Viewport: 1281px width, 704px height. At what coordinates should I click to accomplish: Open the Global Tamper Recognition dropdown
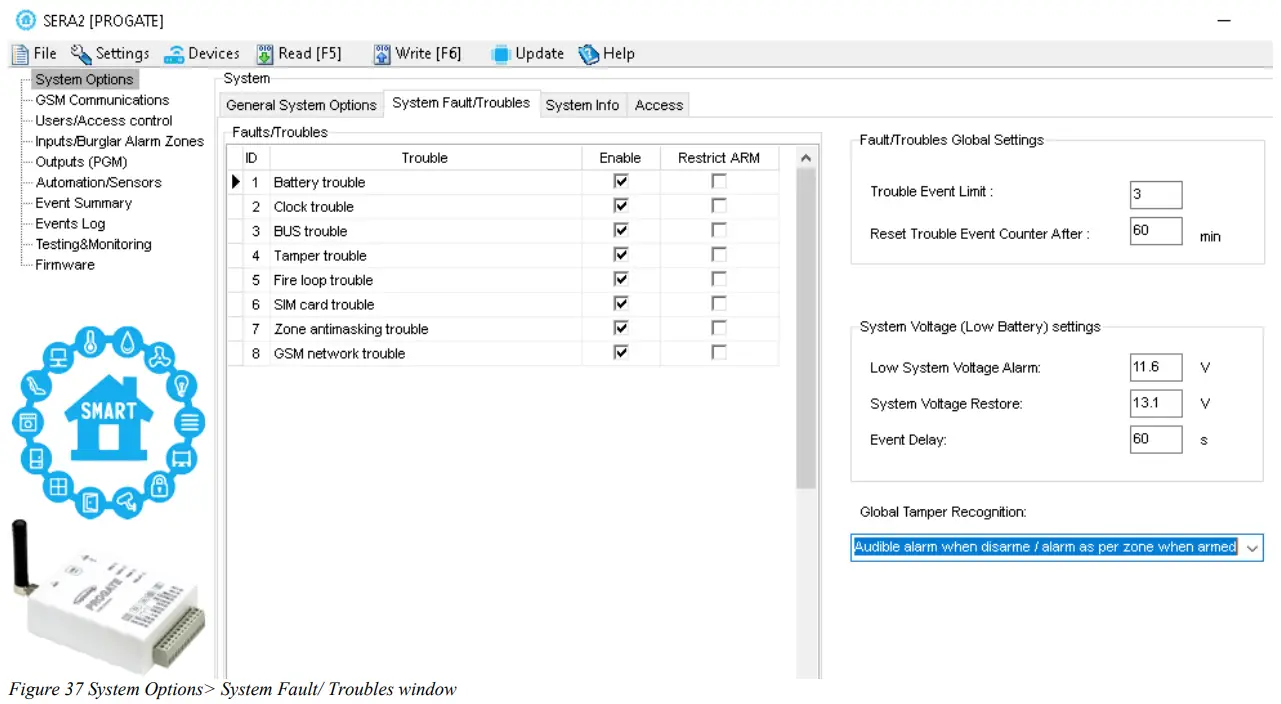[1252, 548]
